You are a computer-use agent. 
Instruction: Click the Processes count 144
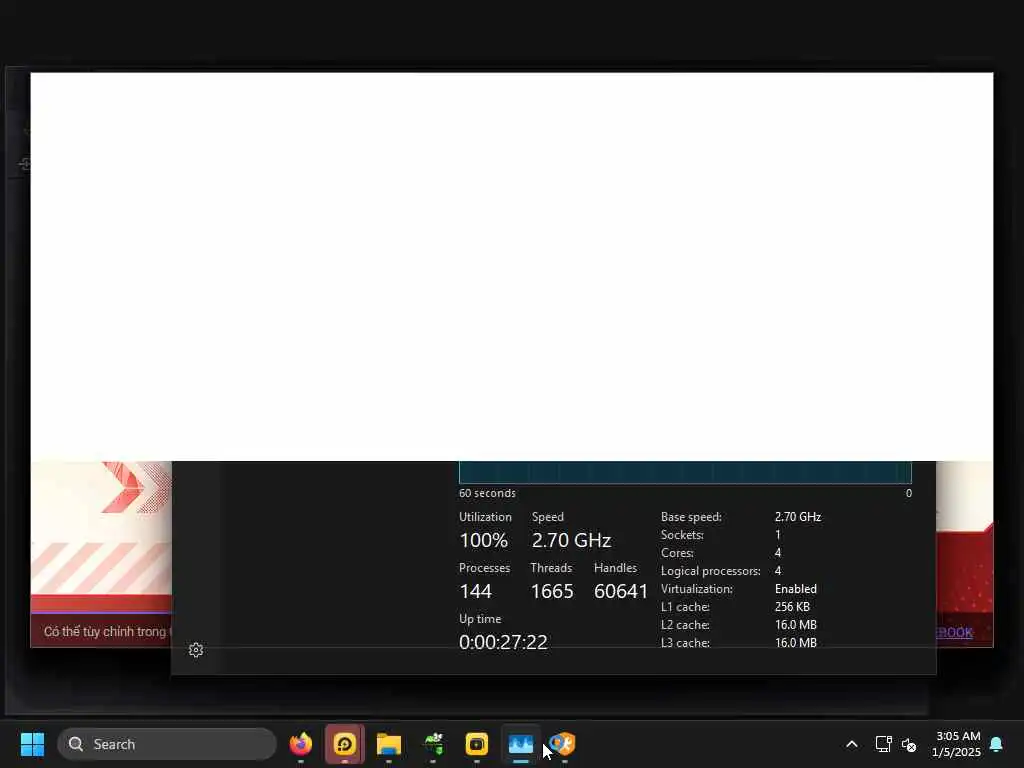point(475,591)
